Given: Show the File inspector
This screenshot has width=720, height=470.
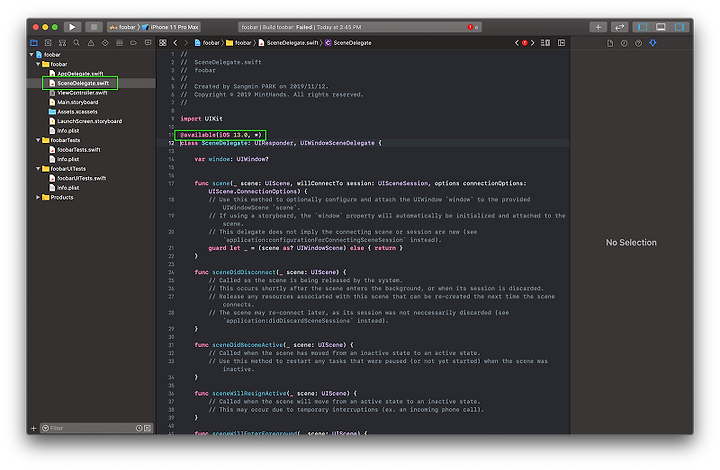Looking at the screenshot, I should pyautogui.click(x=610, y=43).
